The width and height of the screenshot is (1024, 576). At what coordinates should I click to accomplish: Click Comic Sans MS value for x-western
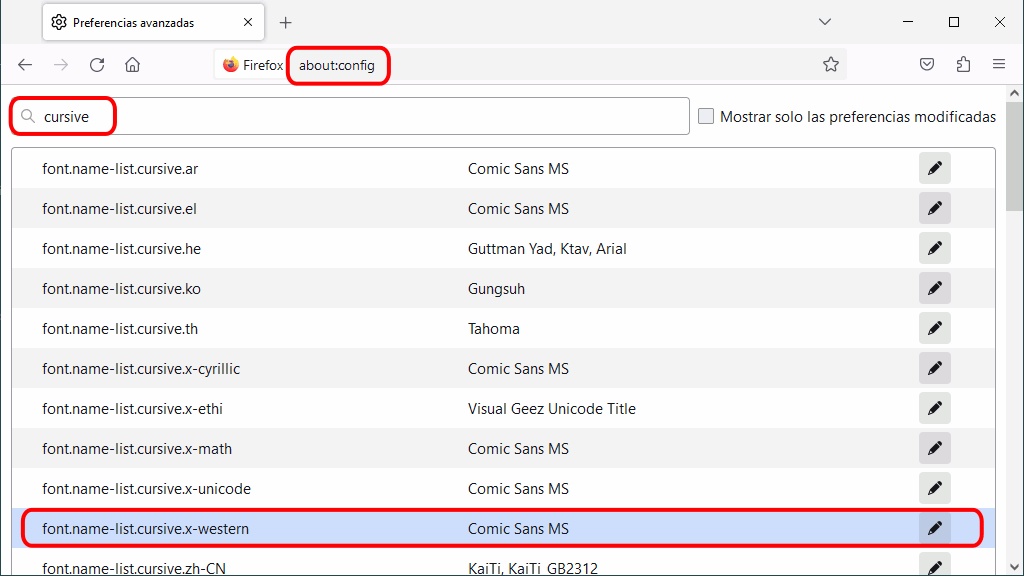pos(519,528)
